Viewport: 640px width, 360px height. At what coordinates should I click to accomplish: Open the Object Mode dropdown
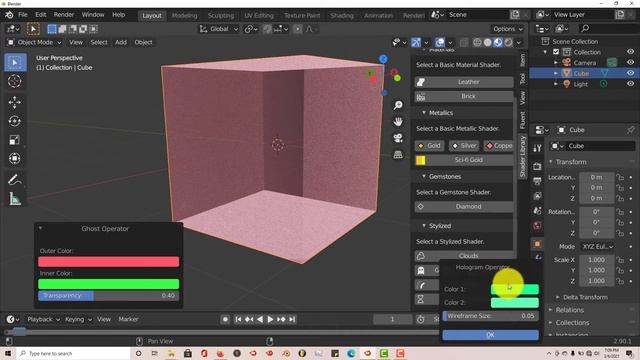pyautogui.click(x=35, y=42)
